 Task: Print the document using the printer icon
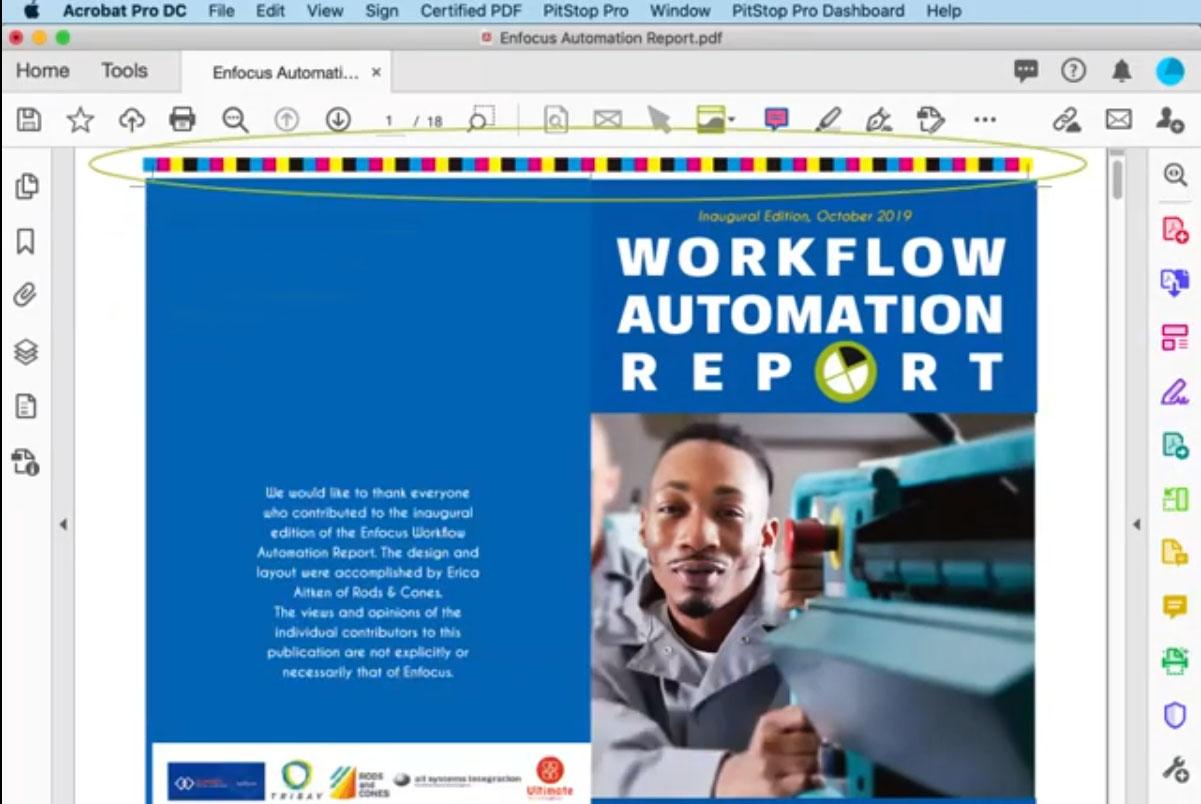point(182,120)
